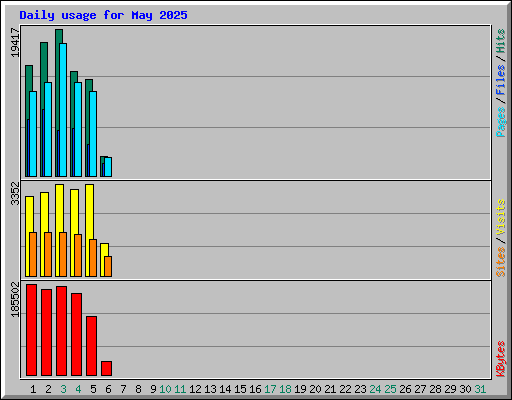The width and height of the screenshot is (512, 400).
Task: Click the blue 'Files' legend label
Action: [x=501, y=80]
